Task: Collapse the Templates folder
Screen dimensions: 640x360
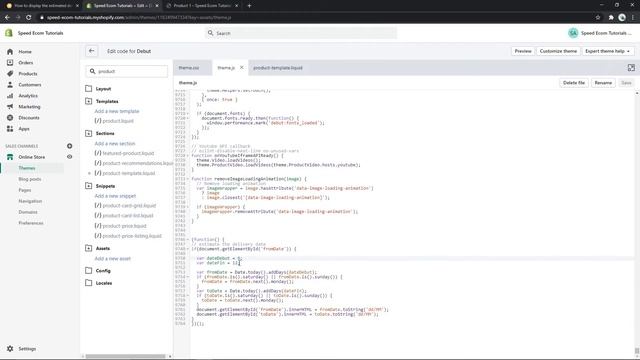Action: [x=89, y=101]
